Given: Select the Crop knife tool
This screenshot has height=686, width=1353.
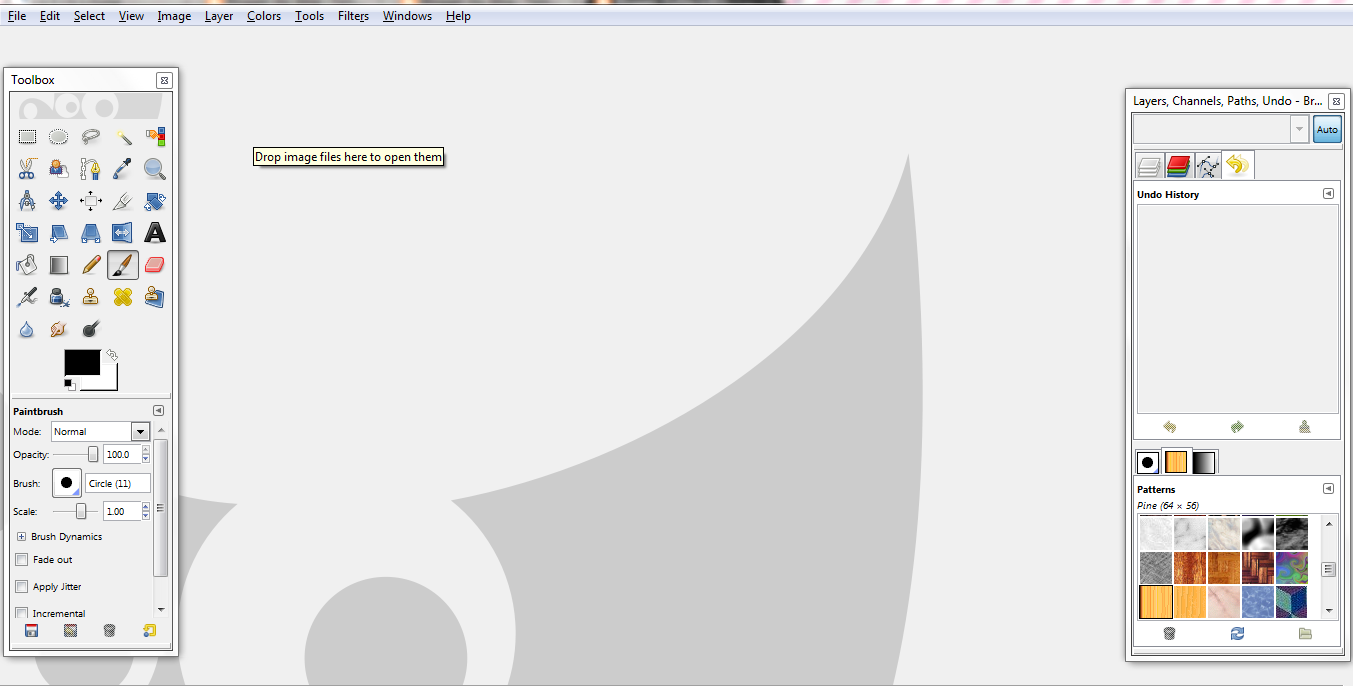Looking at the screenshot, I should pyautogui.click(x=123, y=201).
